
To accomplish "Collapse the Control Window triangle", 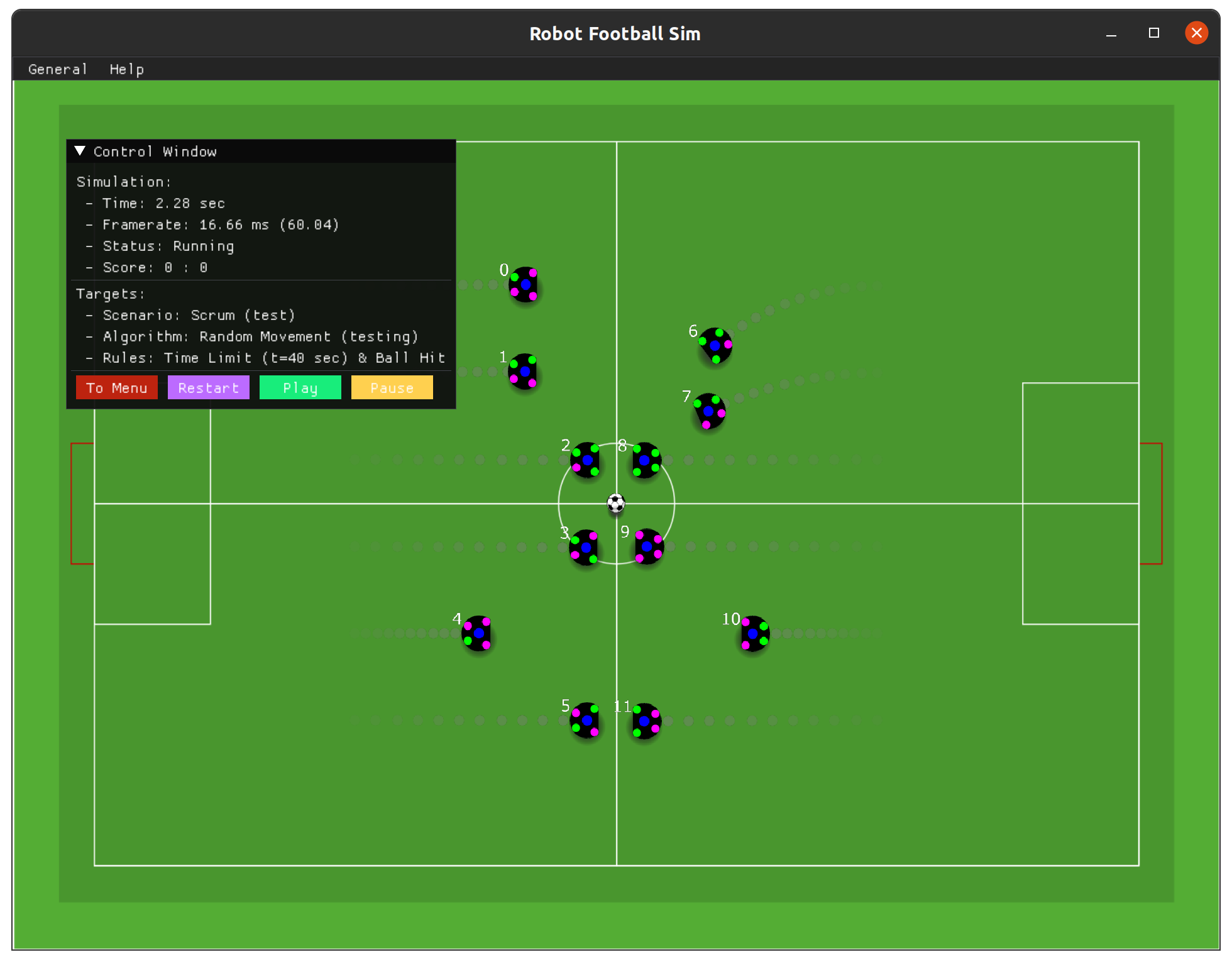I will (80, 151).
